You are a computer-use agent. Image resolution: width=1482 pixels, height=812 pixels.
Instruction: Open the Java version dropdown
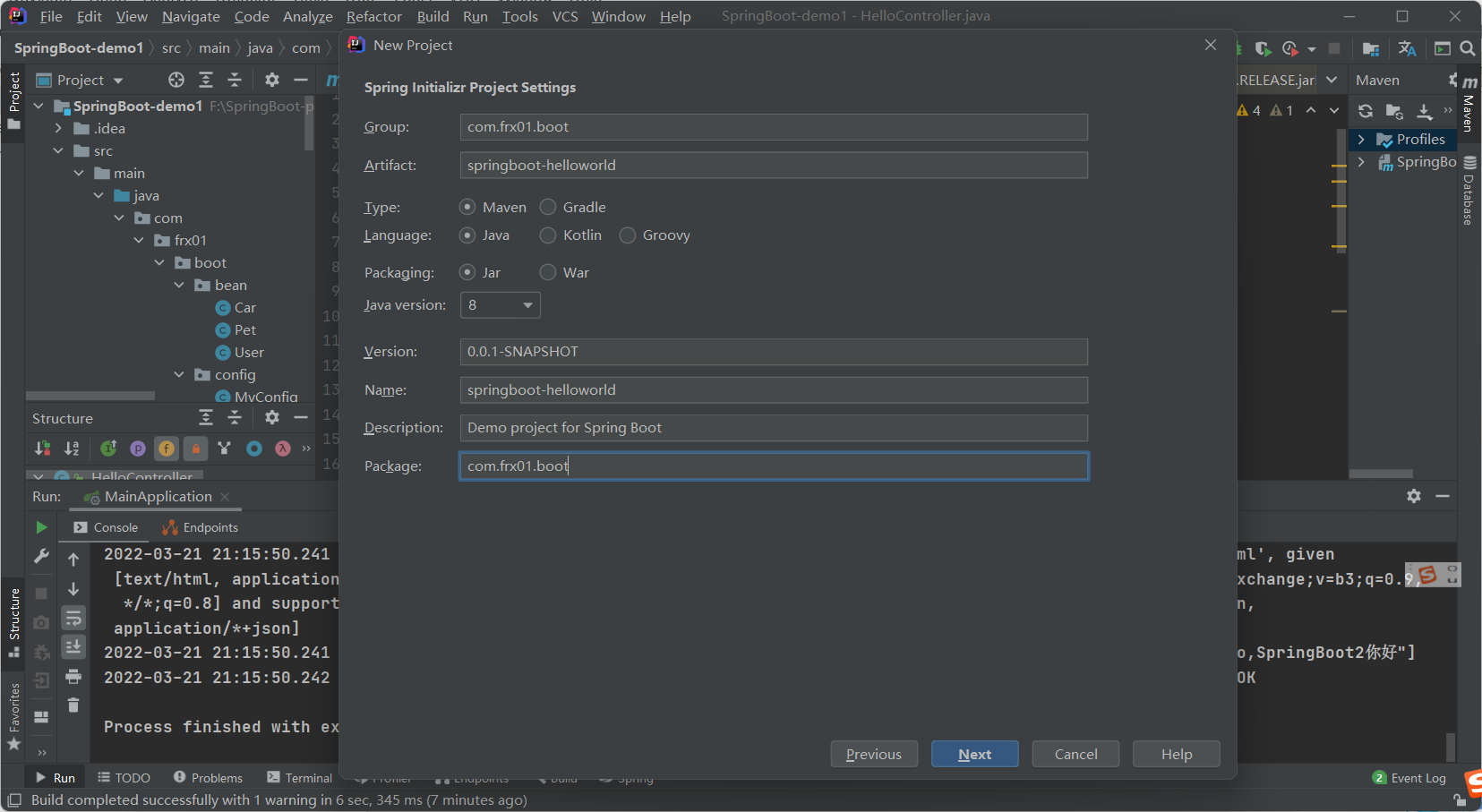coord(501,305)
